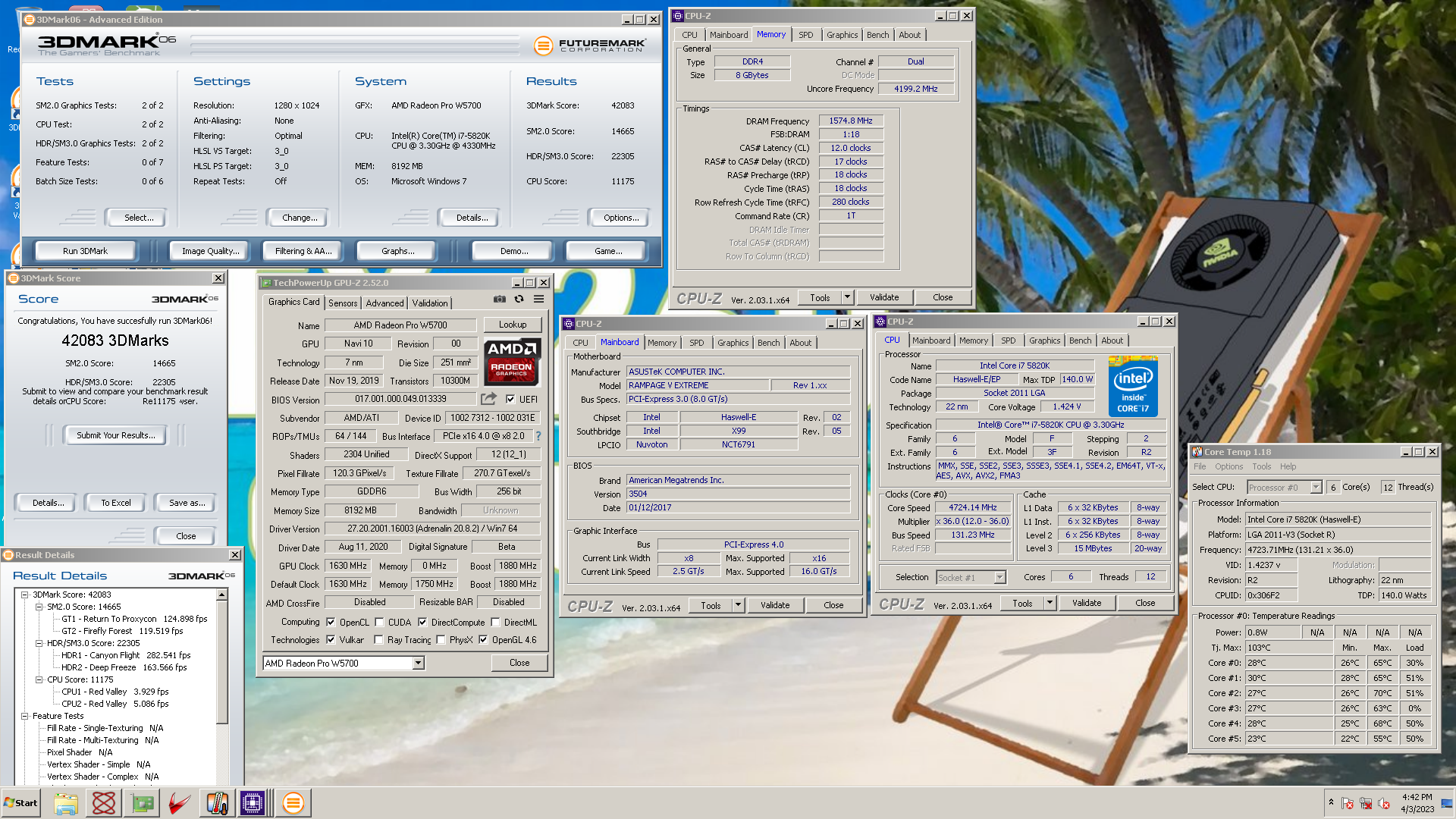The width and height of the screenshot is (1456, 819).
Task: Switch to CPU-Z via purple chip taskbar icon
Action: (253, 803)
